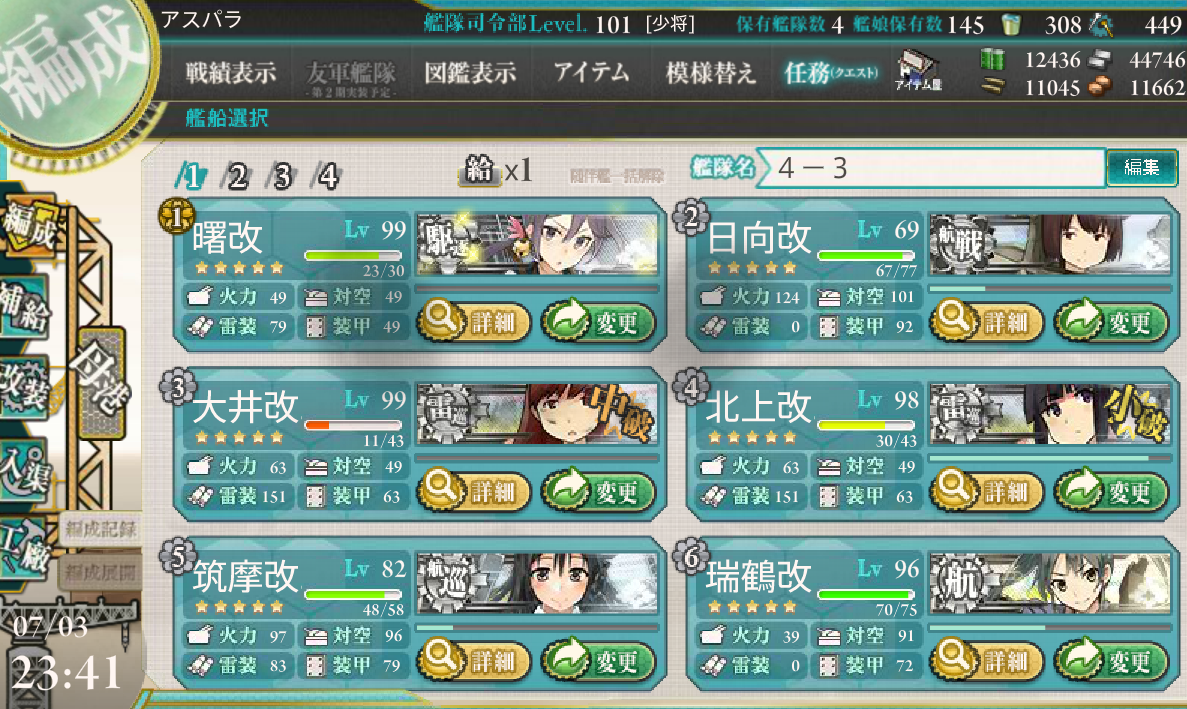Screen dimensions: 1187x709
Task: Open 編成記録 formation record
Action: [100, 528]
